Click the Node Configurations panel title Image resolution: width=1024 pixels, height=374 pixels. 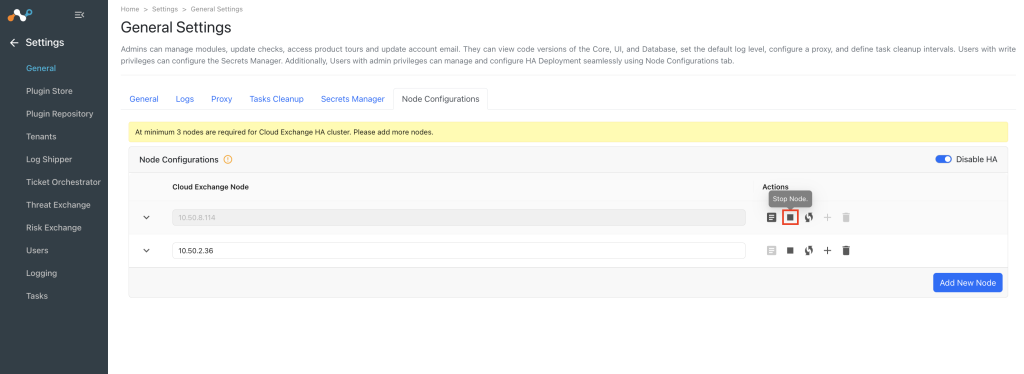click(x=179, y=159)
